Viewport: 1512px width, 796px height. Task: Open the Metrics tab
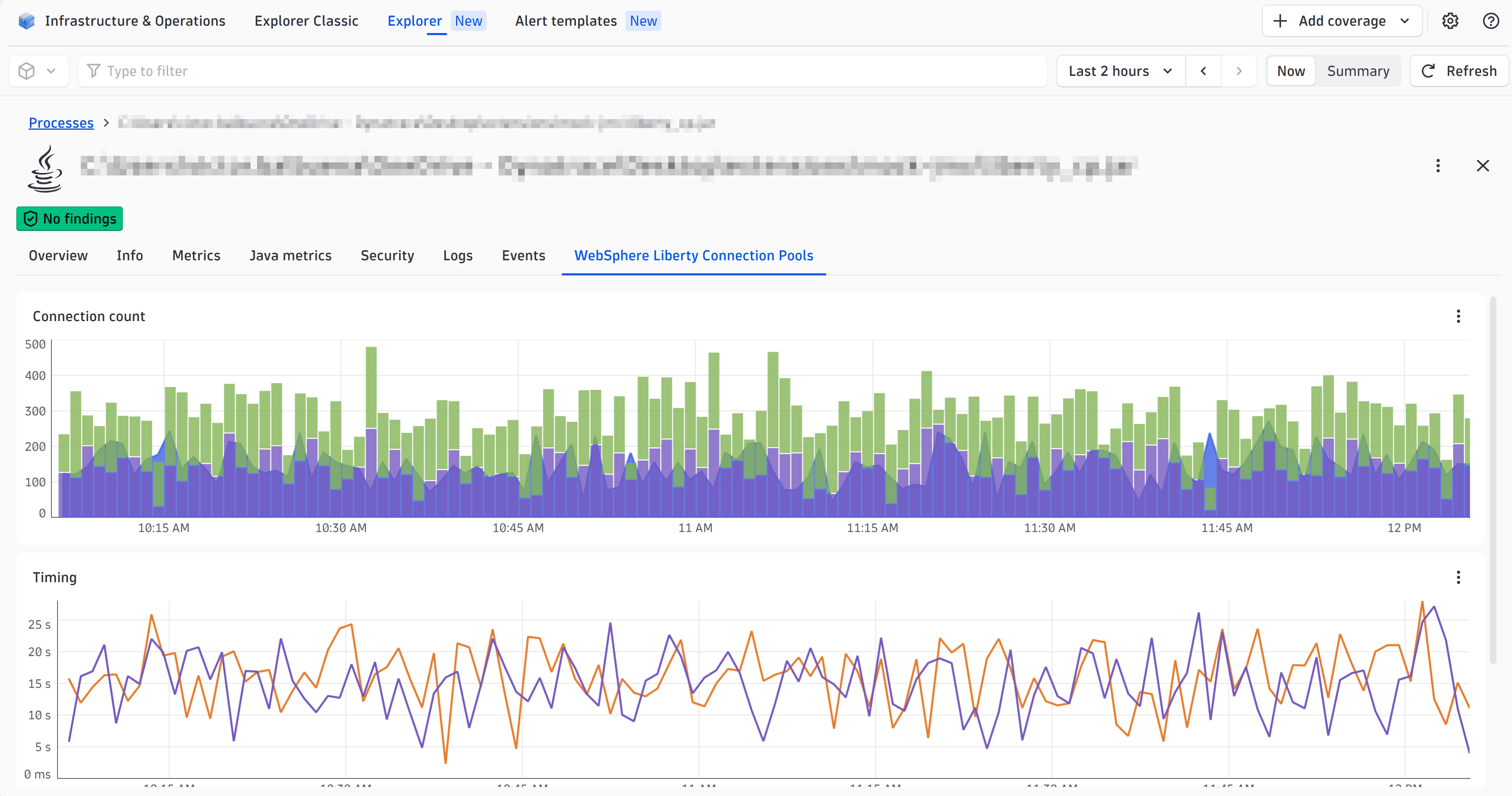pos(196,255)
